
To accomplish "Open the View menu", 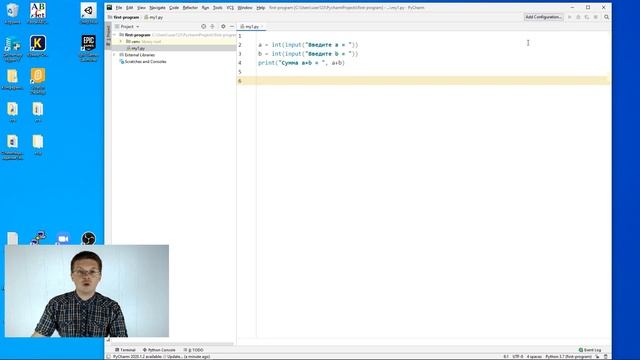I will tap(141, 8).
